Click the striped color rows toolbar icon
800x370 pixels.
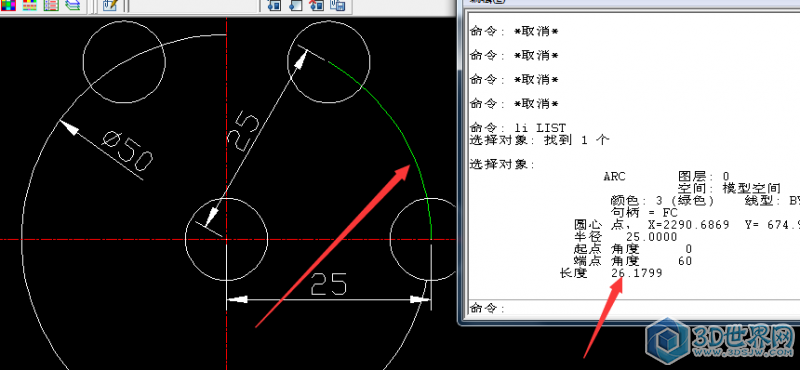click(30, 5)
